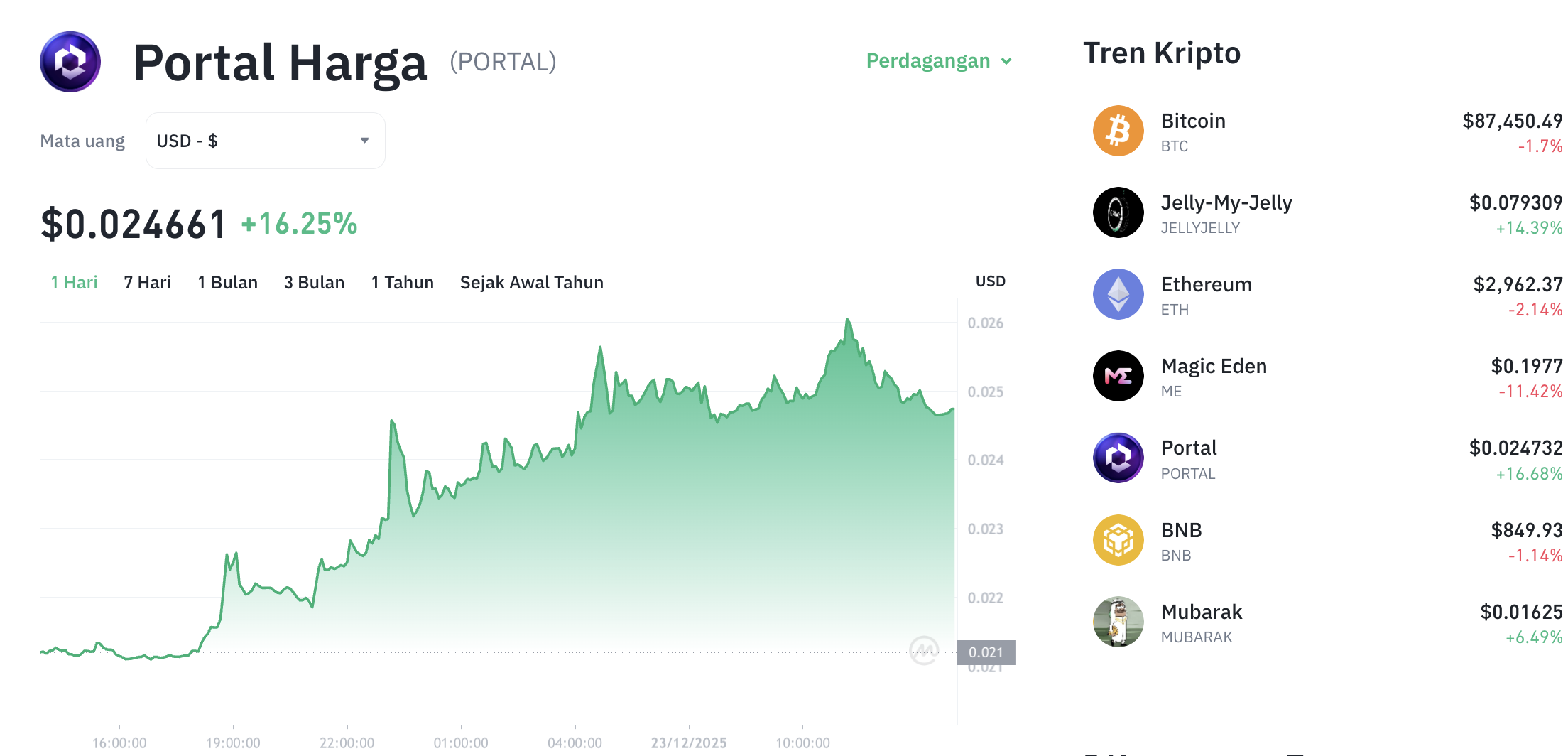Switch to Sejak Awal Tahun view
Viewport: 1568px width, 756px height.
[x=531, y=282]
